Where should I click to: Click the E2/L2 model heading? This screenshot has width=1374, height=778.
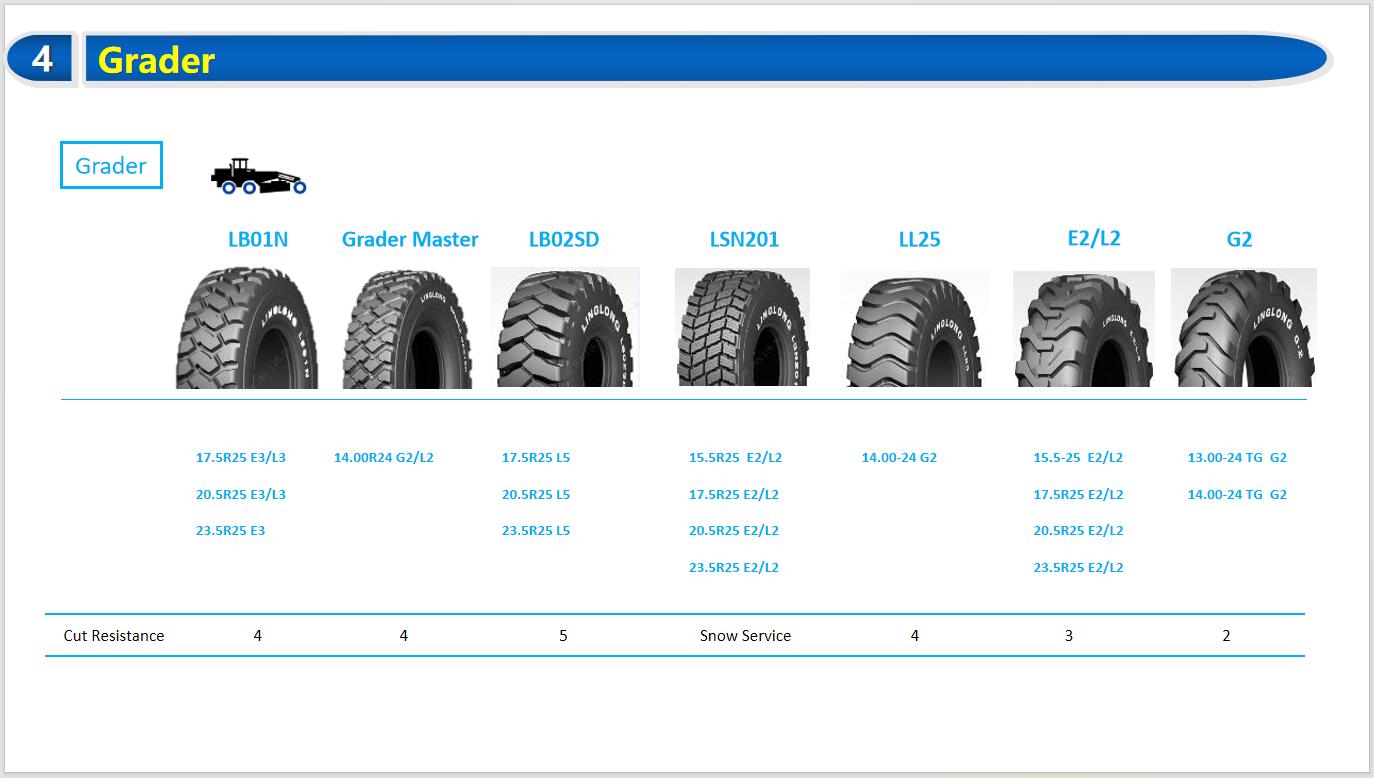coord(1094,238)
